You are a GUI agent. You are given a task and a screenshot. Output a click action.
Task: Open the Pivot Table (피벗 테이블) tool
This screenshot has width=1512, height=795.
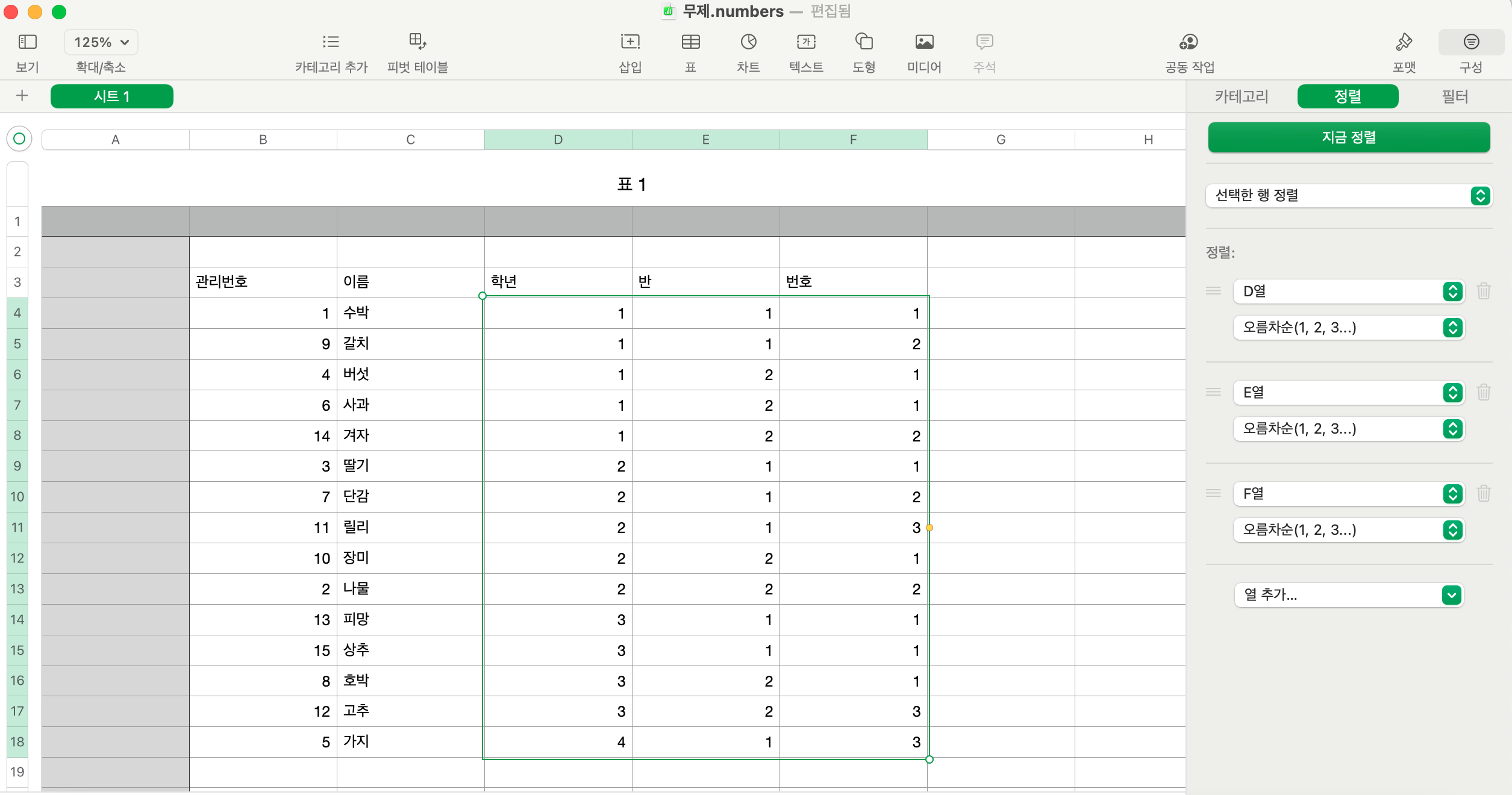click(417, 42)
